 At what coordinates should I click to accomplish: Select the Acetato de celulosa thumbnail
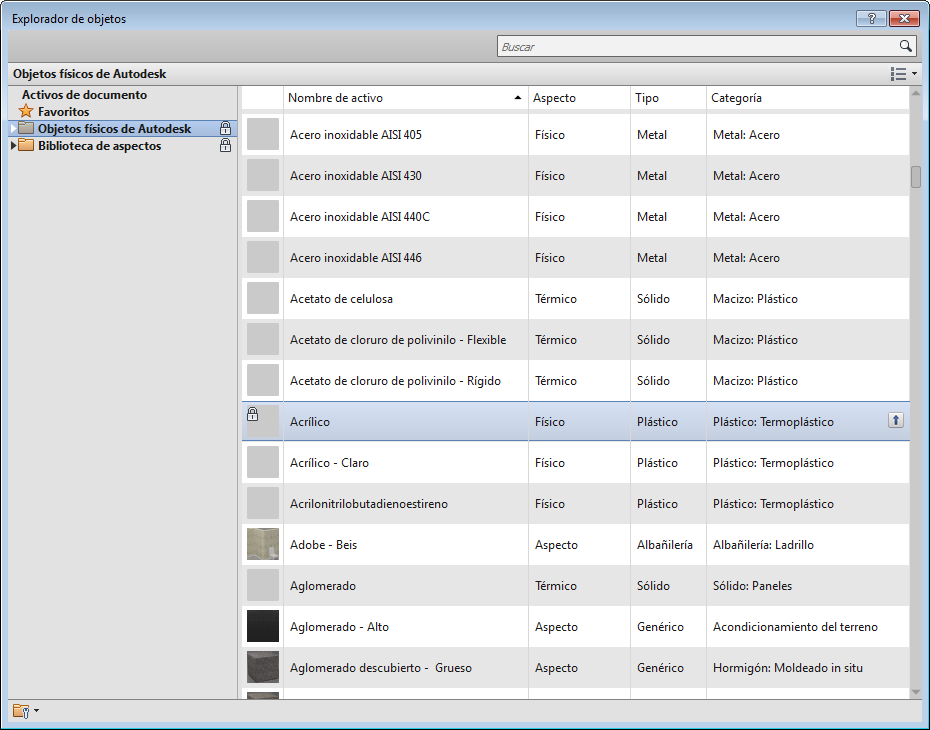[x=263, y=298]
